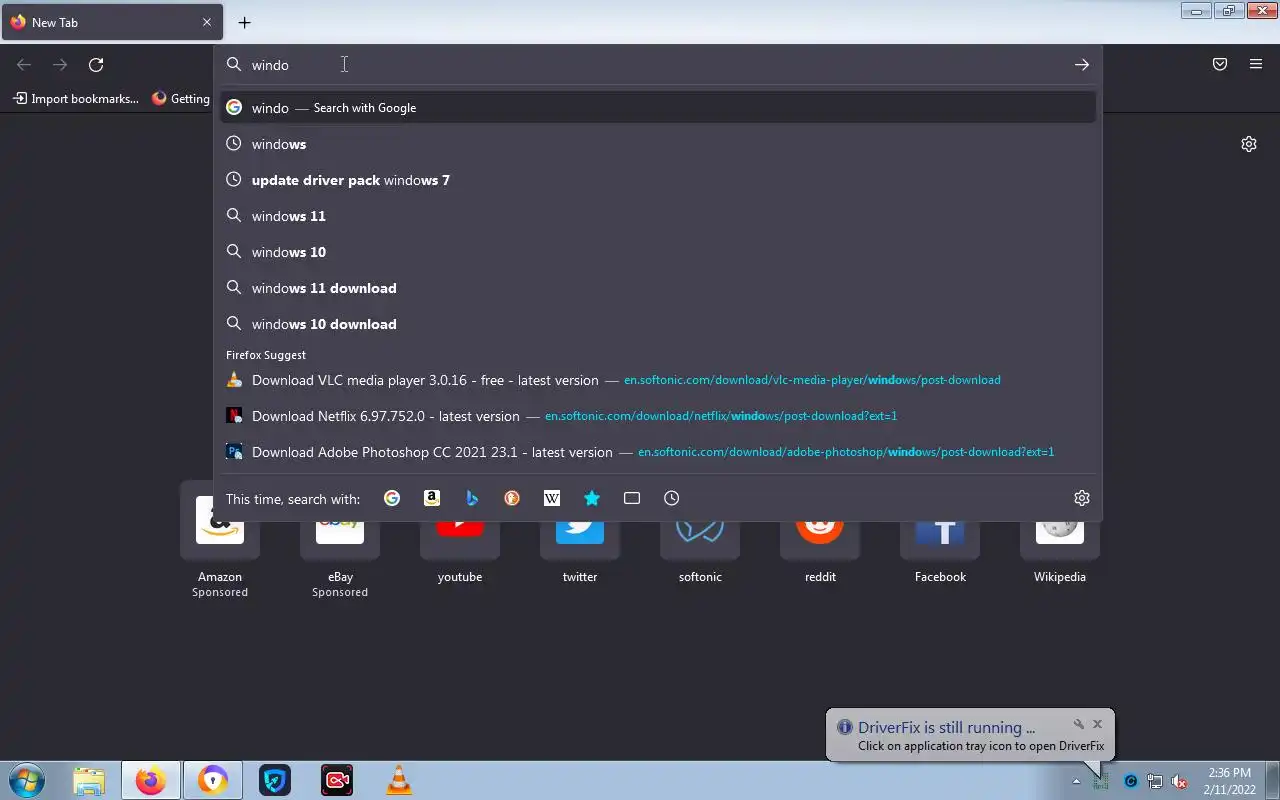This screenshot has height=800, width=1280.
Task: Open new tab page personalization gear
Action: click(1249, 144)
